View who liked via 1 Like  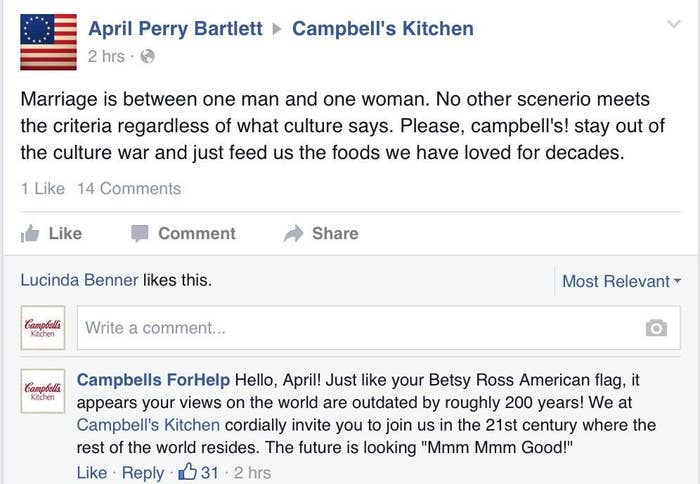pos(42,188)
